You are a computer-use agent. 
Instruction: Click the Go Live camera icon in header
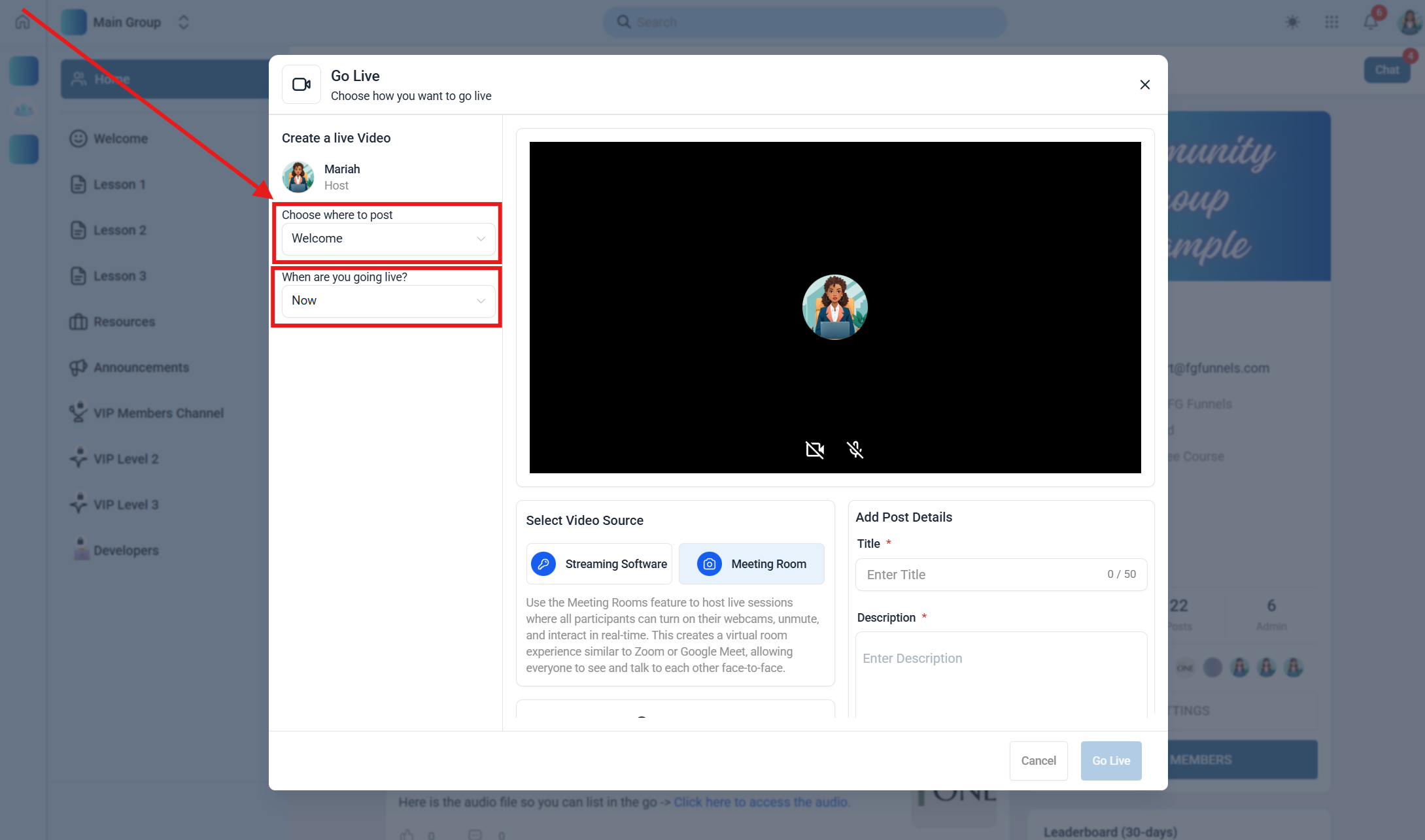click(x=301, y=84)
